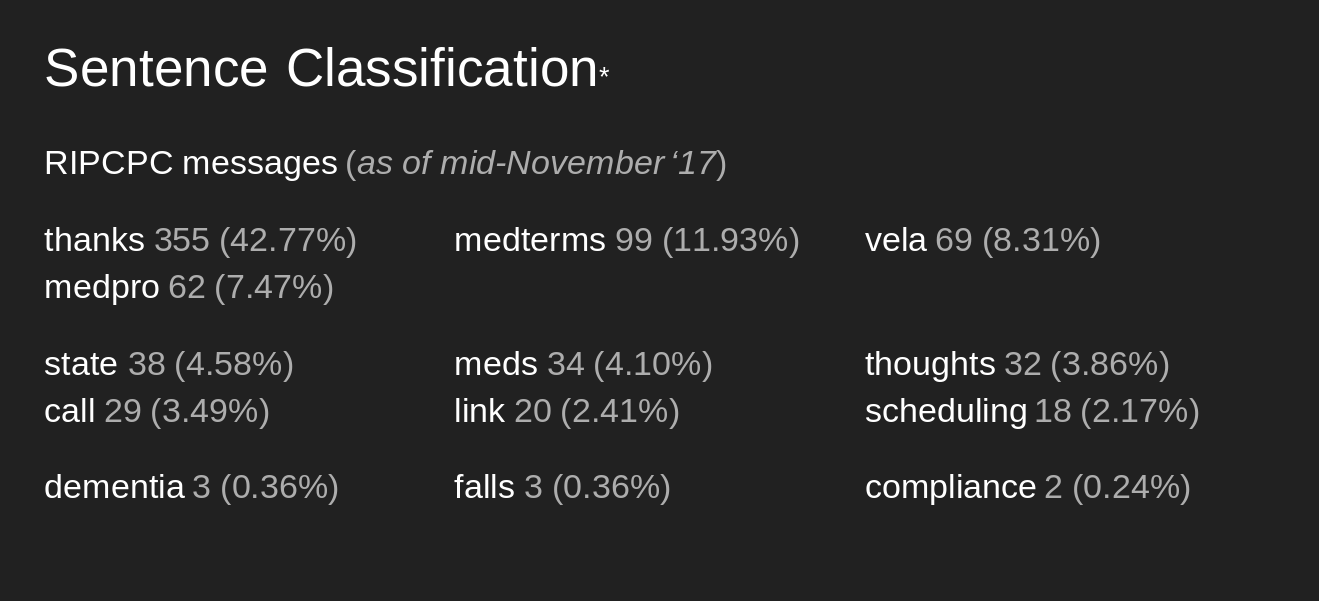Click the call label
The height and width of the screenshot is (601, 1319).
(70, 411)
